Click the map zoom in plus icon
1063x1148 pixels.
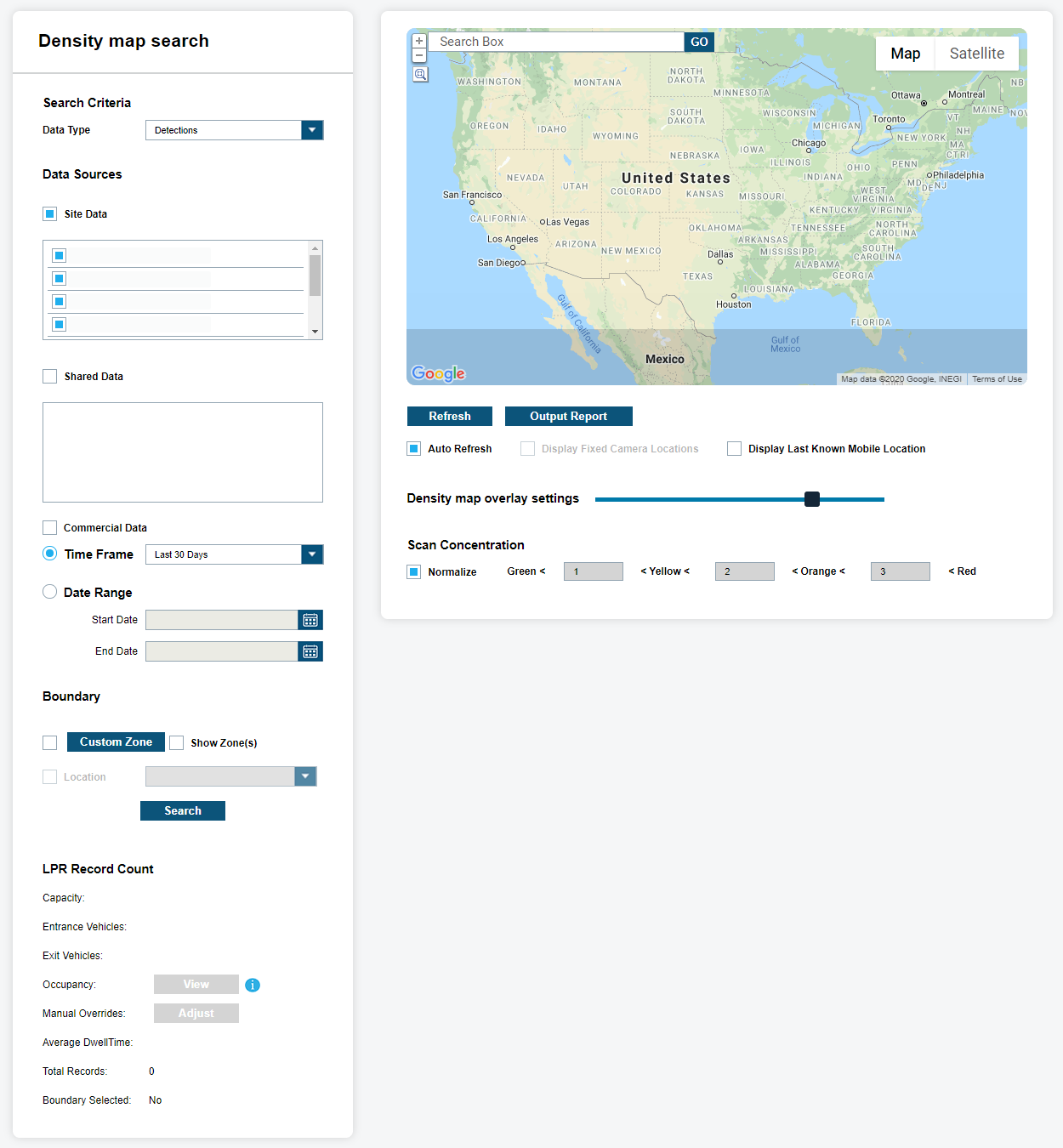point(419,41)
